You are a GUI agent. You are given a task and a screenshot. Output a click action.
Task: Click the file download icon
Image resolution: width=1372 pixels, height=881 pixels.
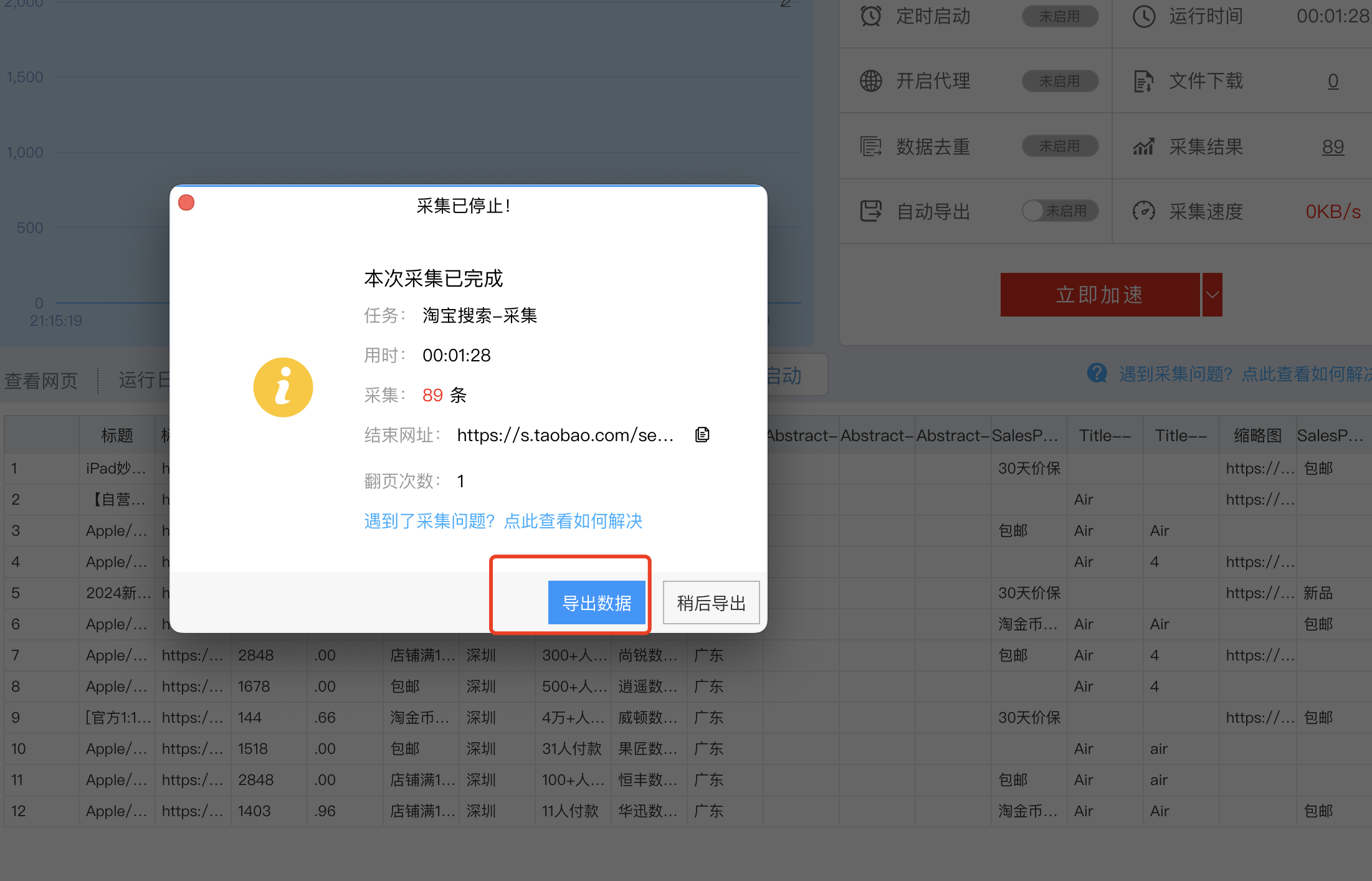pyautogui.click(x=1143, y=81)
